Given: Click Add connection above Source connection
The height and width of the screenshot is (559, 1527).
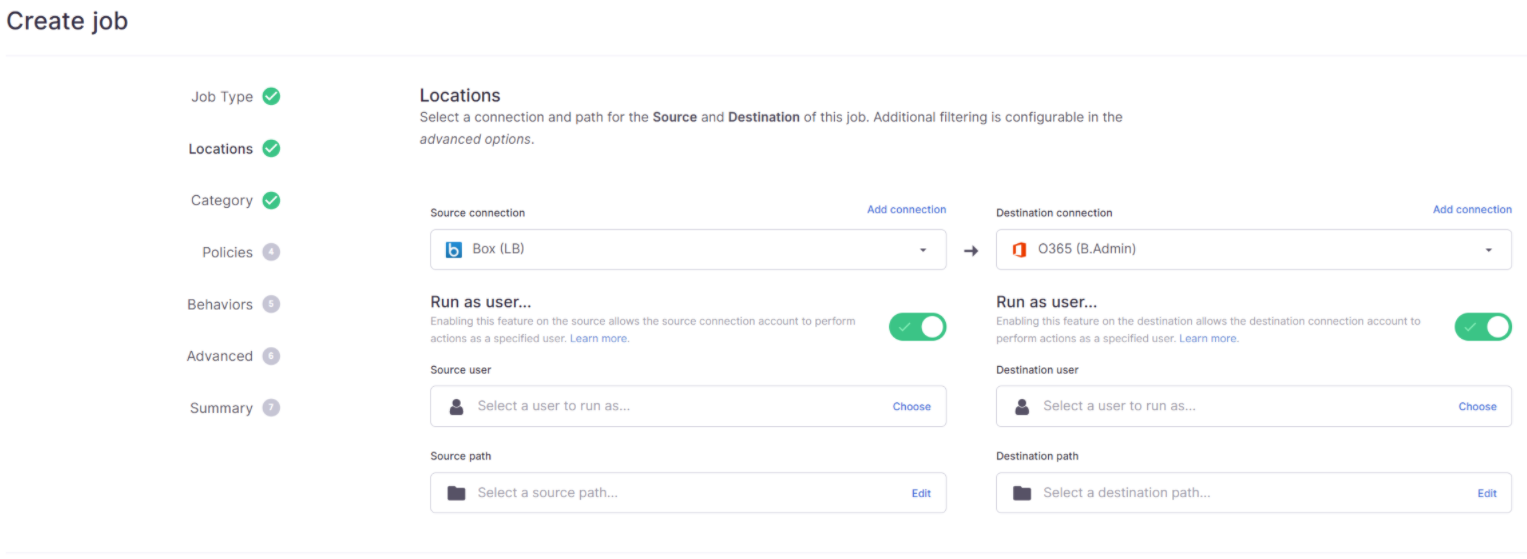Looking at the screenshot, I should pos(906,209).
